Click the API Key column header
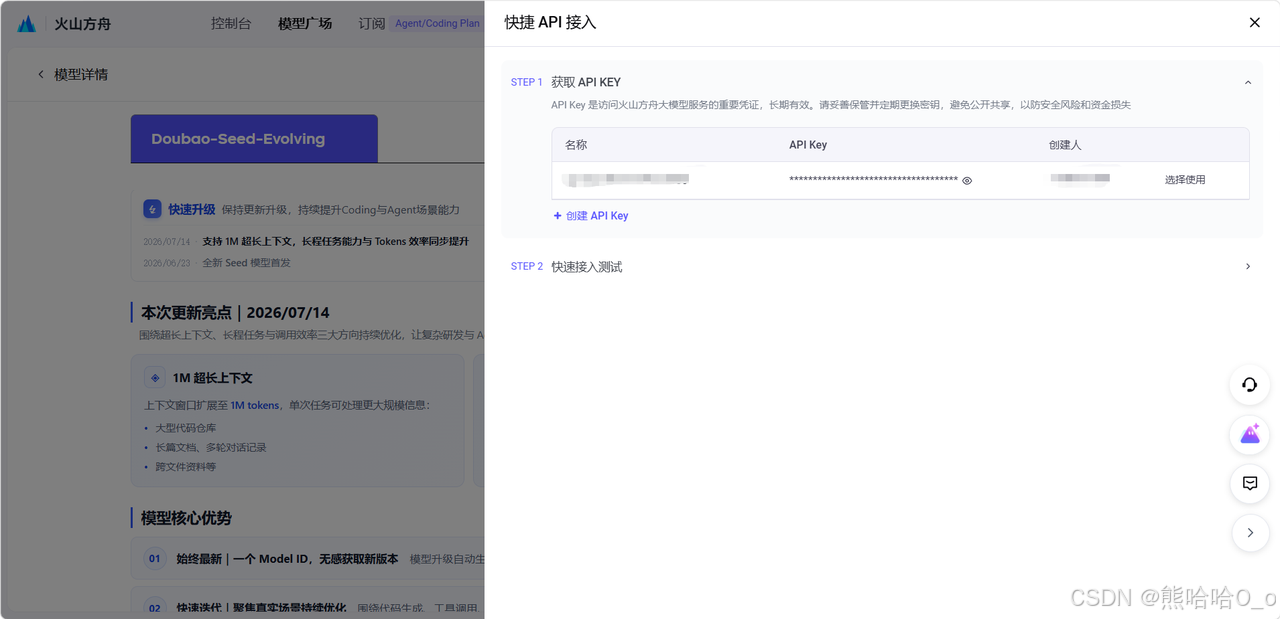This screenshot has height=619, width=1280. pyautogui.click(x=808, y=145)
